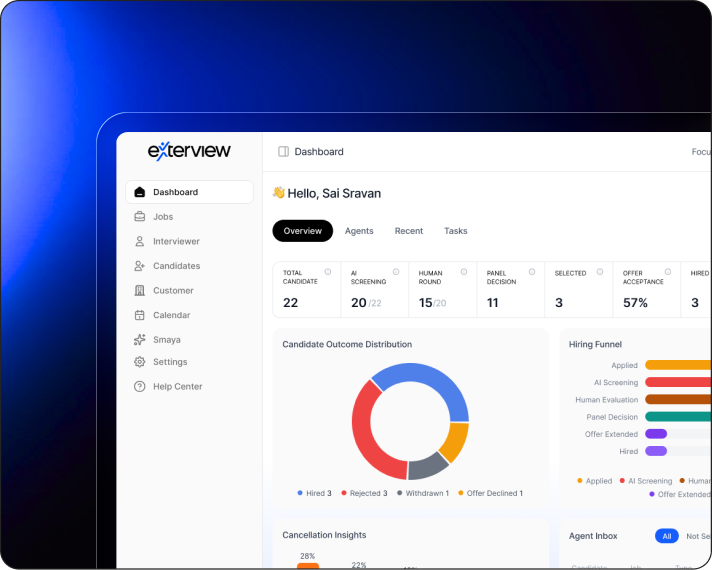Click the 28% cancellation bar label
Image resolution: width=712 pixels, height=570 pixels.
(x=307, y=556)
